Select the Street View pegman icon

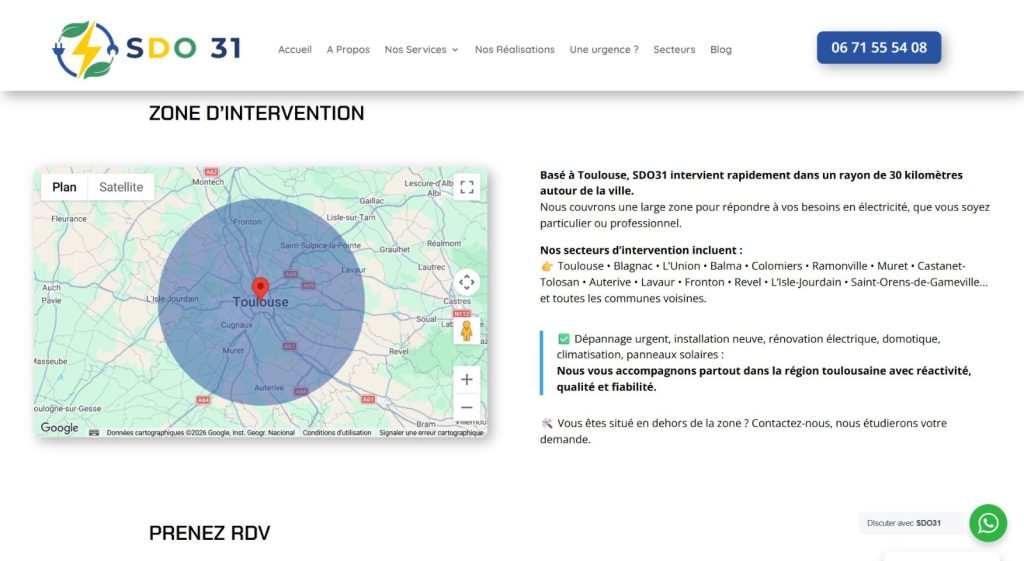tap(466, 330)
